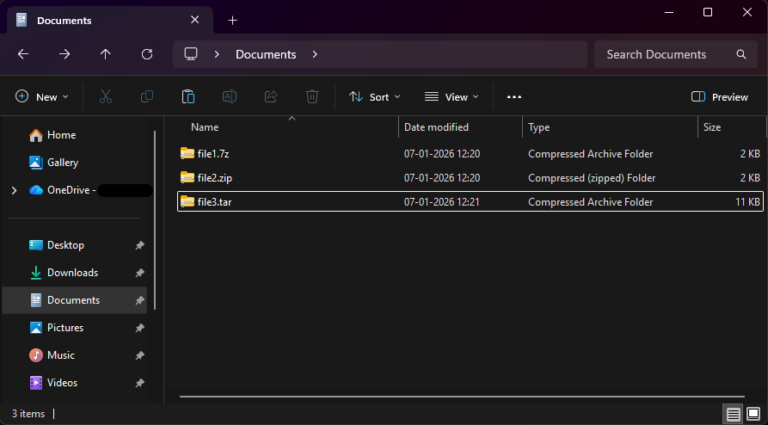
Task: Click 'Compressed (zipped) Folder' type cell
Action: pos(592,178)
